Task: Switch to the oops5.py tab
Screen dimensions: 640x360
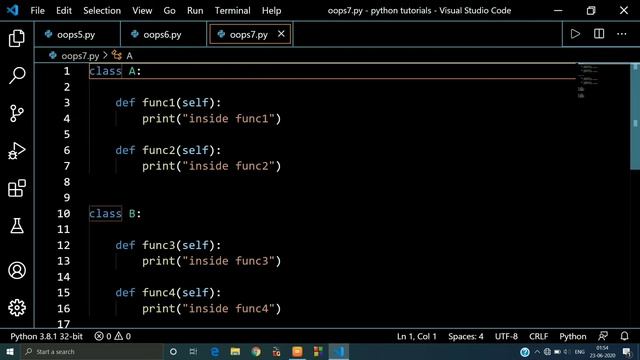Action: click(x=77, y=35)
